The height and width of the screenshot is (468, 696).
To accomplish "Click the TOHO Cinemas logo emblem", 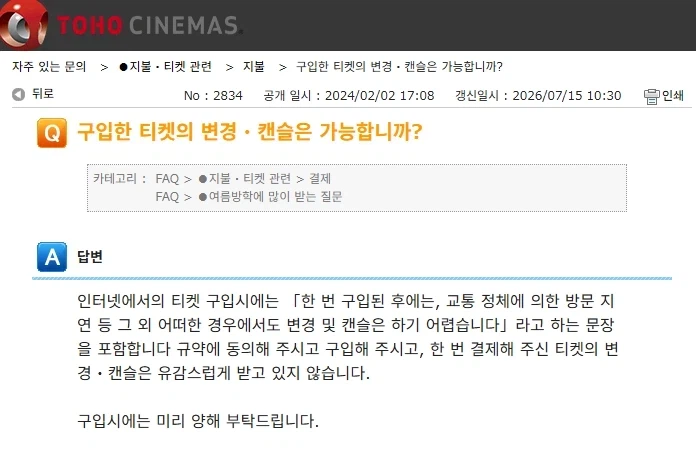I will [23, 24].
